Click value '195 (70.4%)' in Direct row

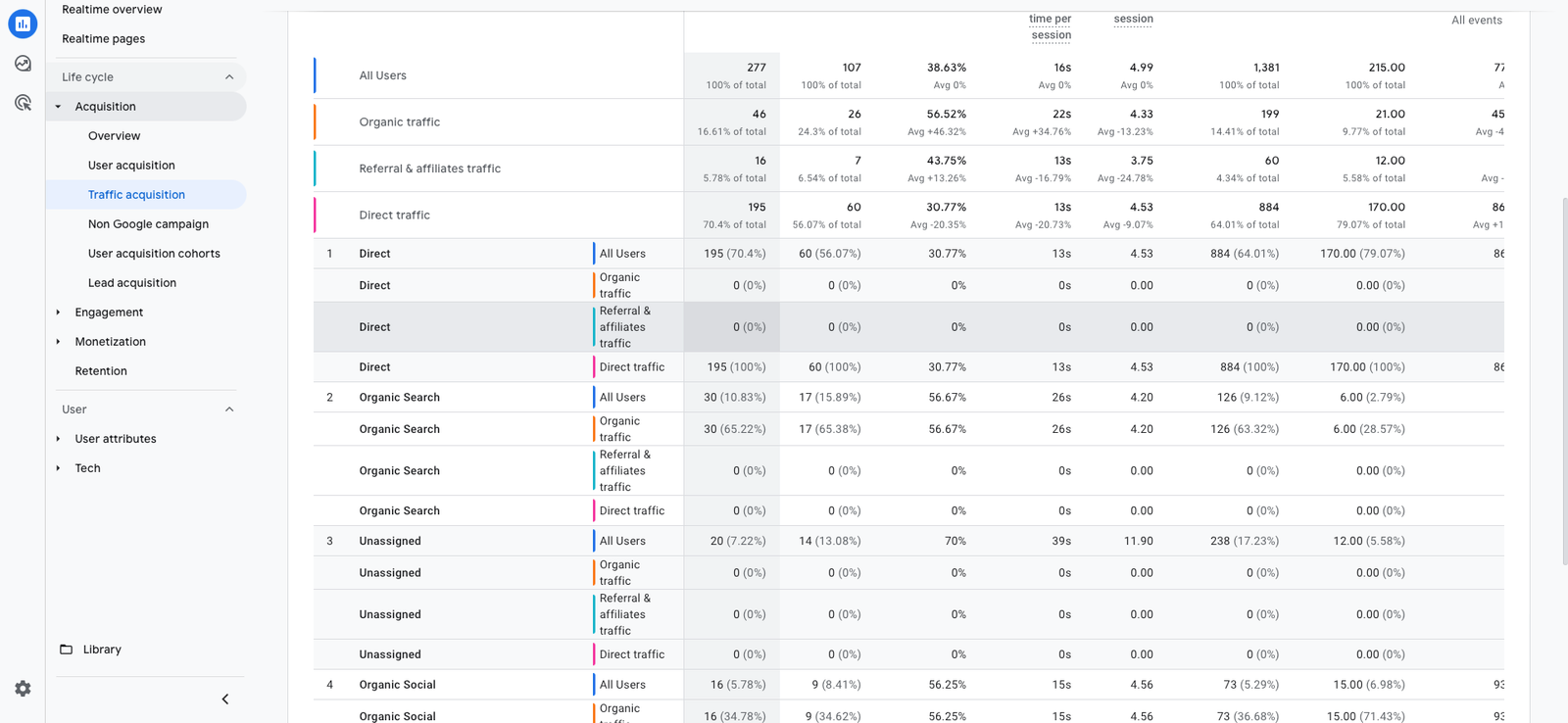point(735,254)
